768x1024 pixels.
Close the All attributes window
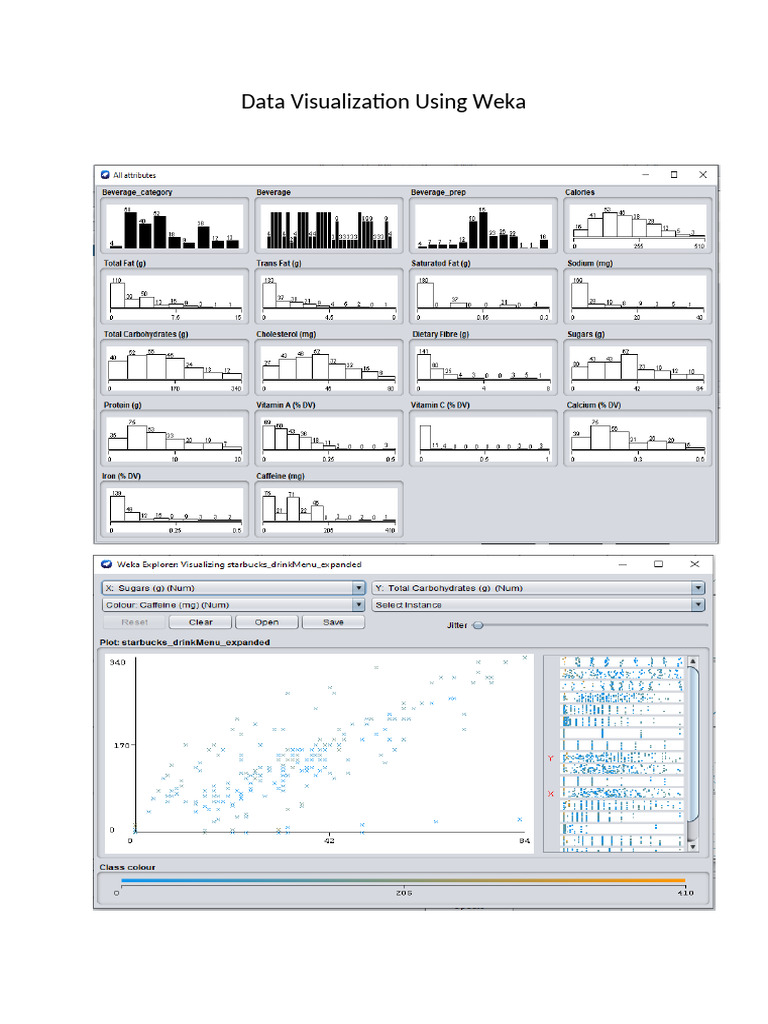coord(703,174)
